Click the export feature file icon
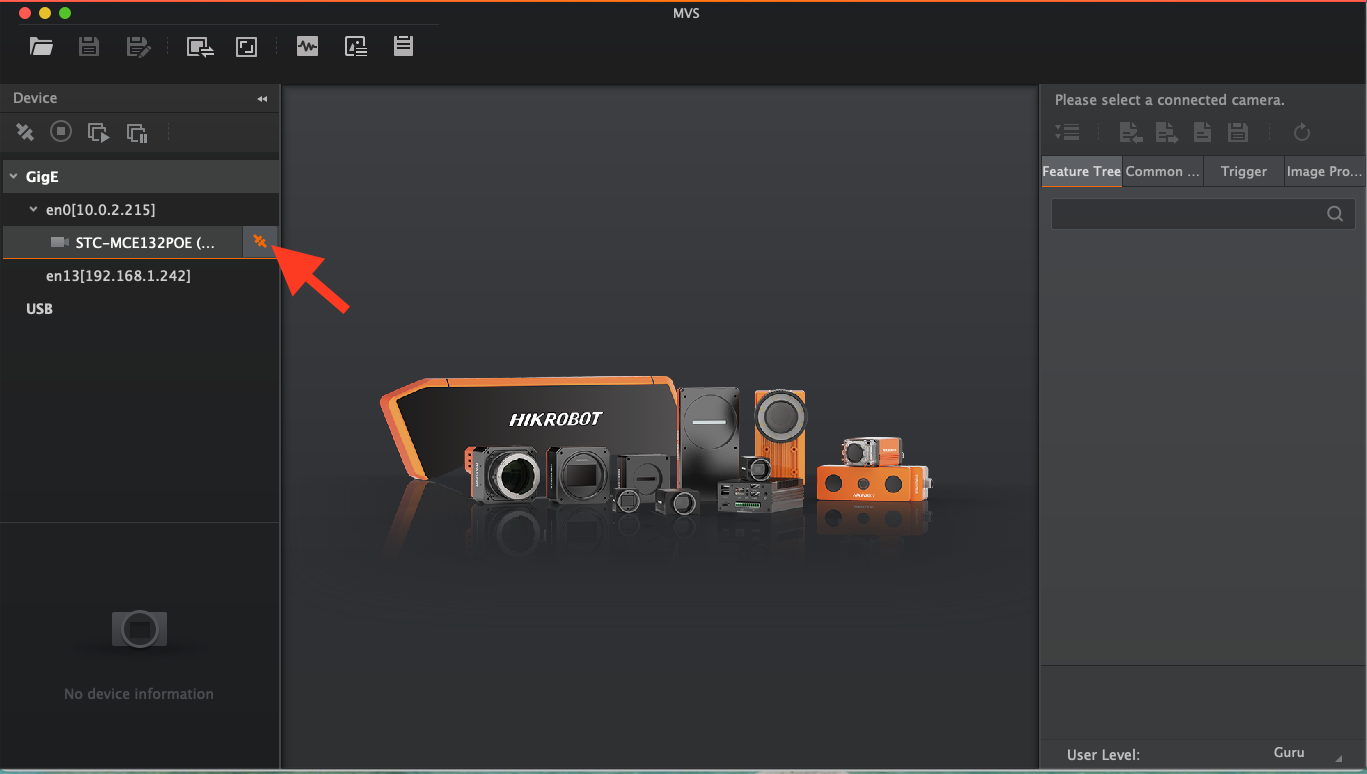 (1166, 132)
